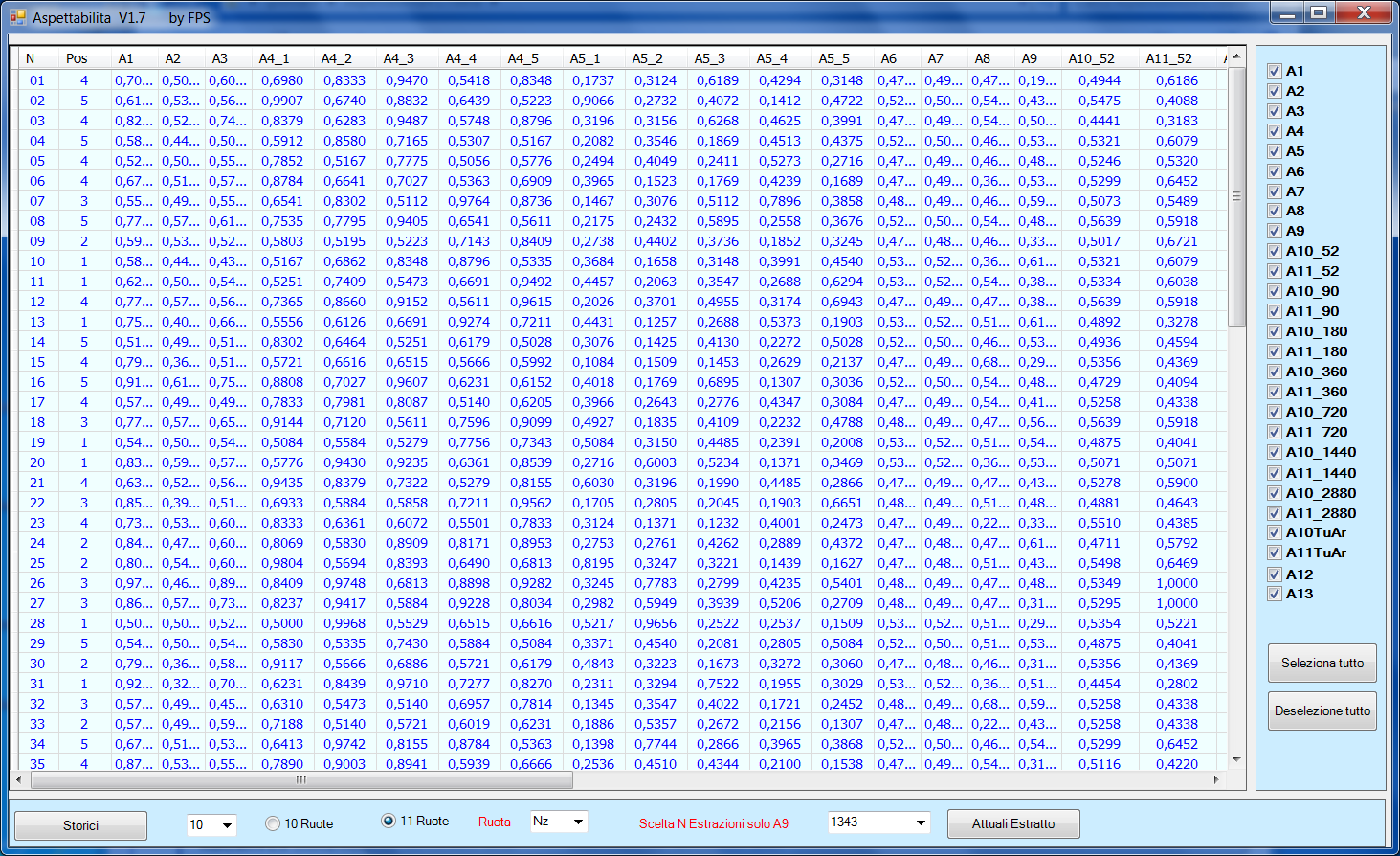The image size is (1400, 856).
Task: Select row number 01 in the N column
Action: (x=37, y=80)
